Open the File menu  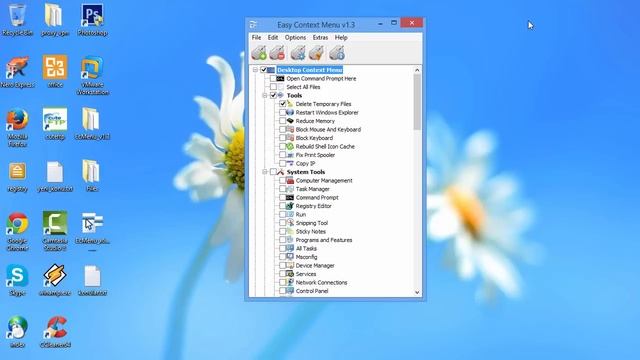click(256, 38)
